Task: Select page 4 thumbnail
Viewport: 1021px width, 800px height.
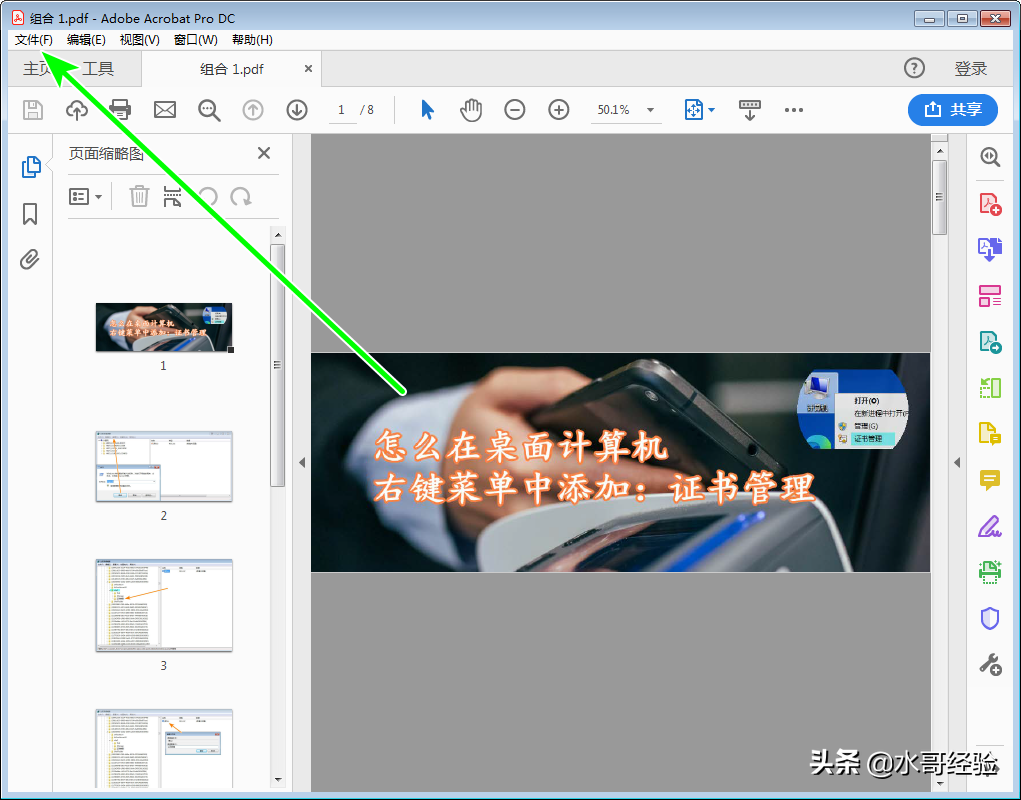Action: [x=164, y=749]
